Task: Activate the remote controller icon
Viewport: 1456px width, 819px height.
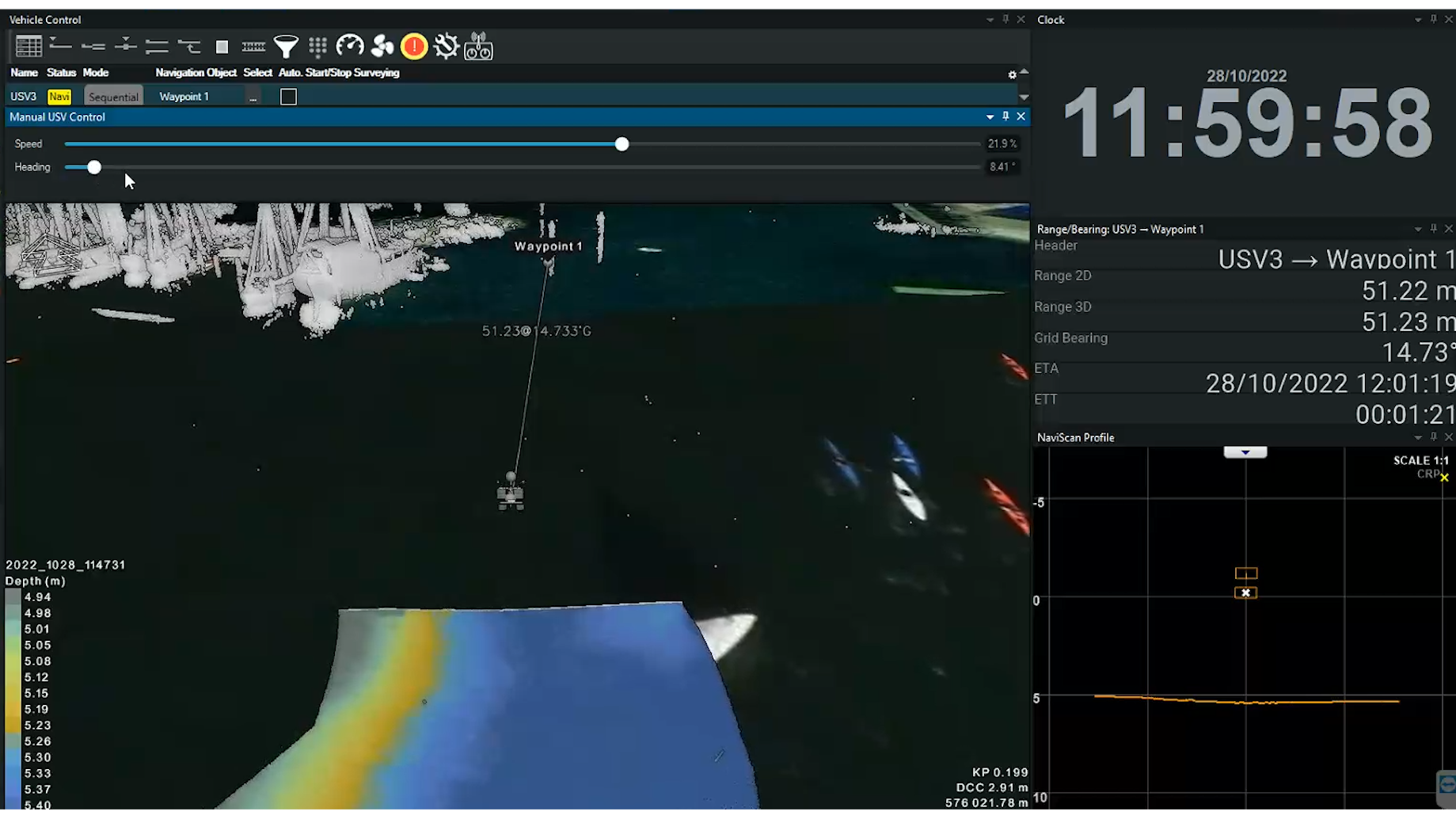Action: tap(478, 46)
